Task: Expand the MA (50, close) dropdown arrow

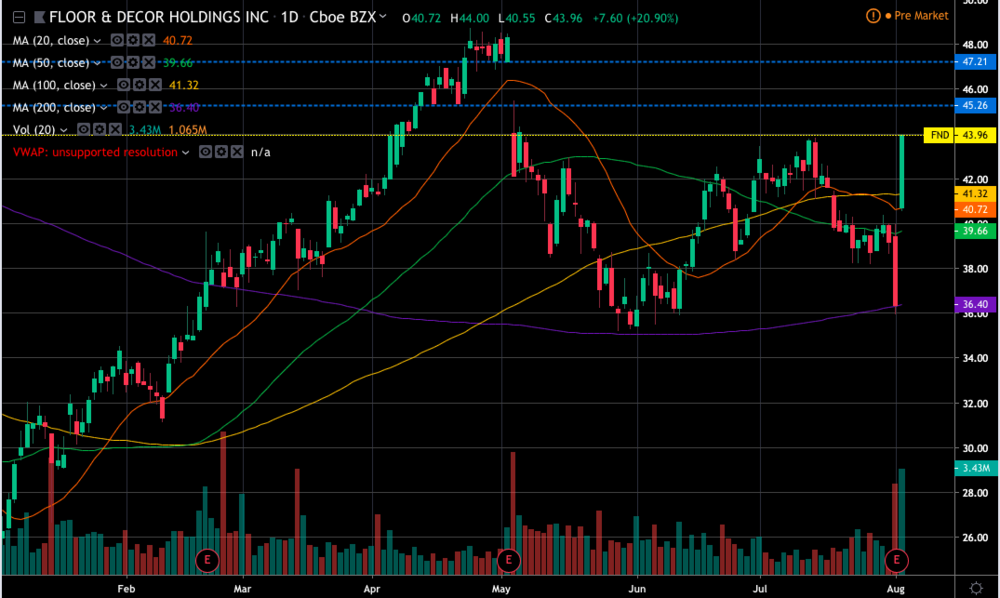Action: [97, 63]
